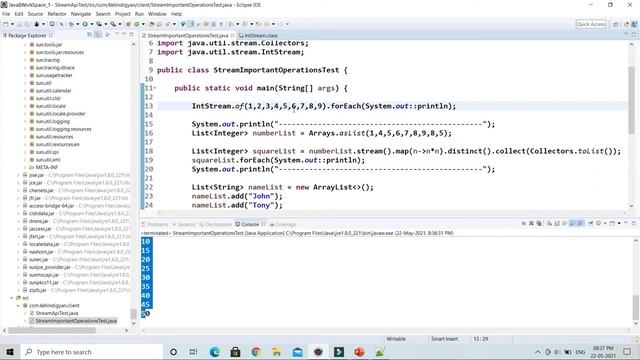Screen dimensions: 640x360
Task: Click the New Java Package toolbar icon
Action: (x=128, y=24)
